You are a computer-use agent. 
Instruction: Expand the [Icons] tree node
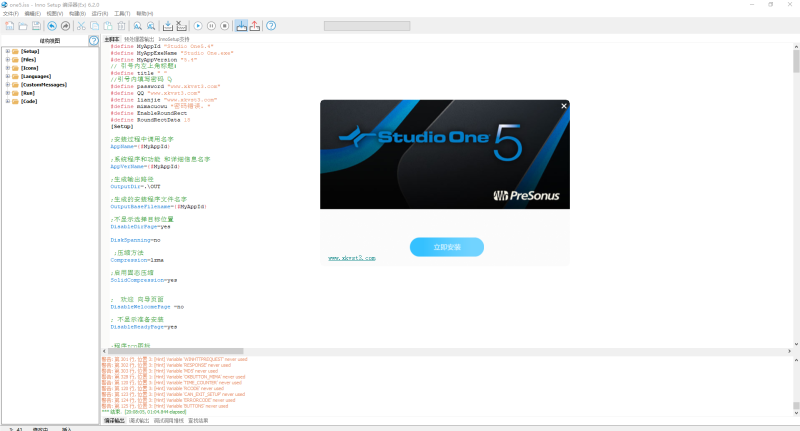[8, 68]
